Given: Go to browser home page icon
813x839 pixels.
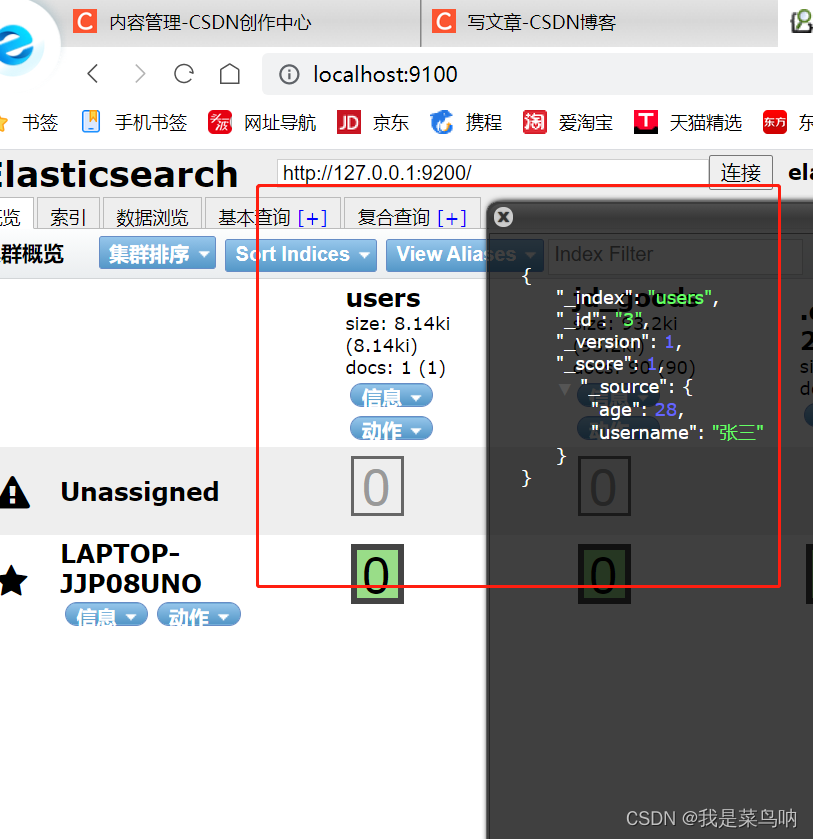Looking at the screenshot, I should [x=230, y=74].
